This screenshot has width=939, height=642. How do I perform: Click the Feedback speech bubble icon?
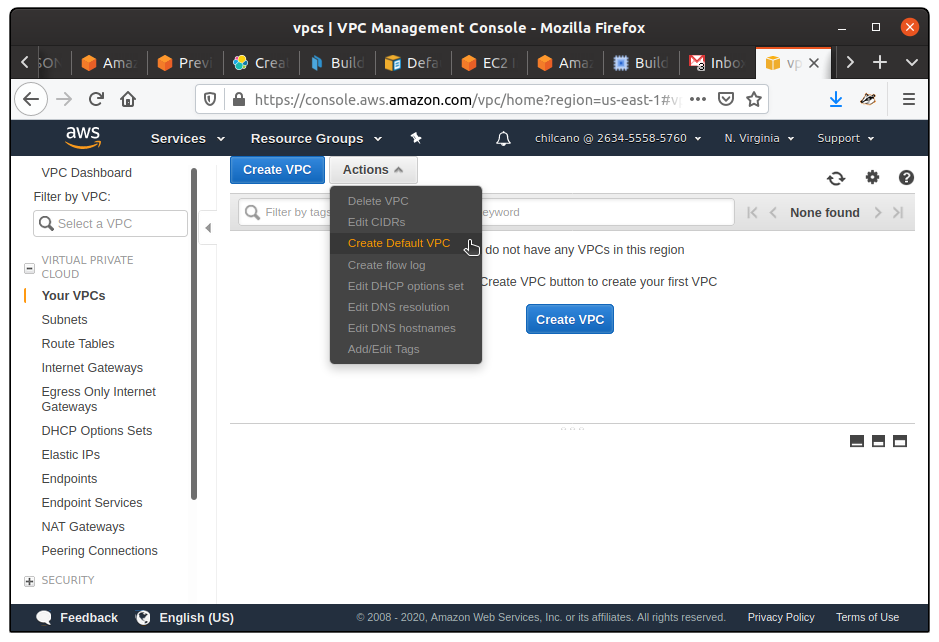click(44, 617)
